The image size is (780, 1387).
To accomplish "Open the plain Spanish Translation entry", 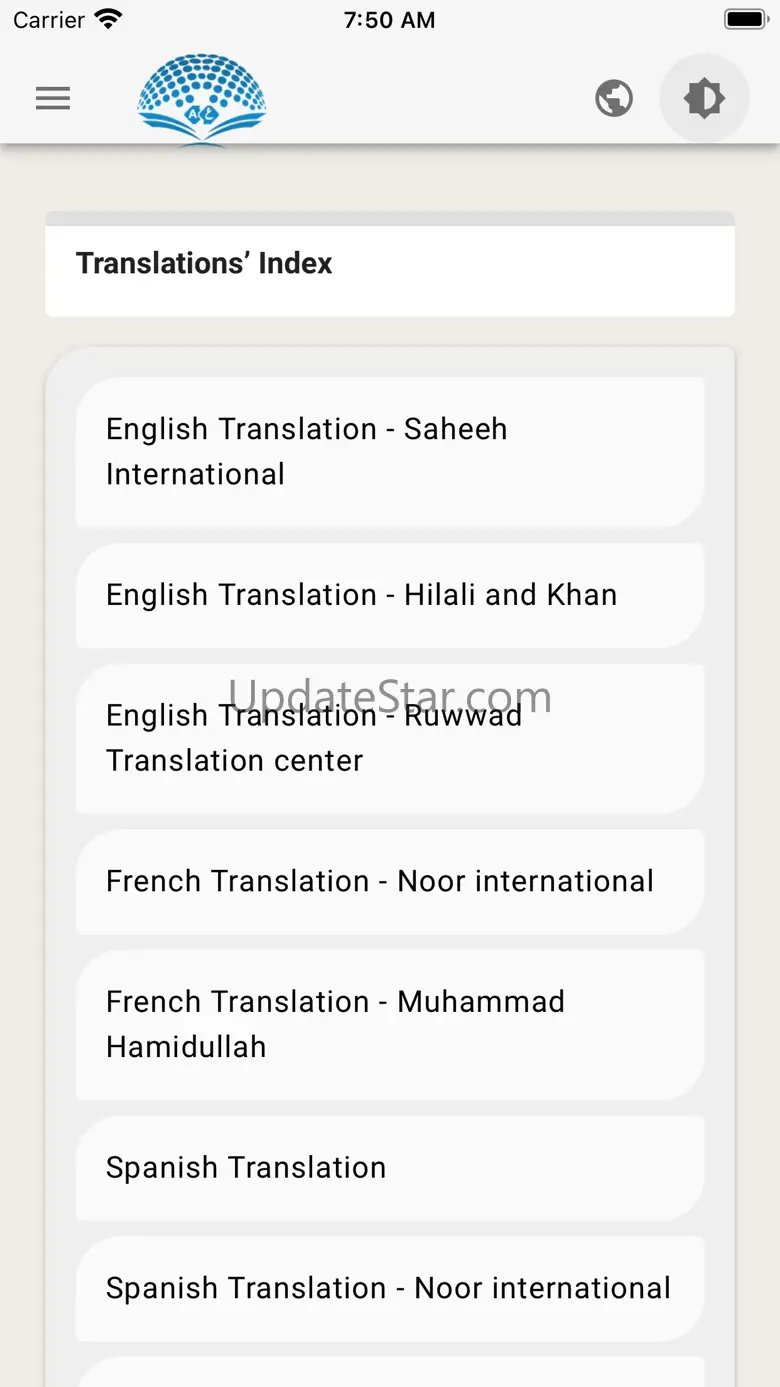I will click(390, 1168).
